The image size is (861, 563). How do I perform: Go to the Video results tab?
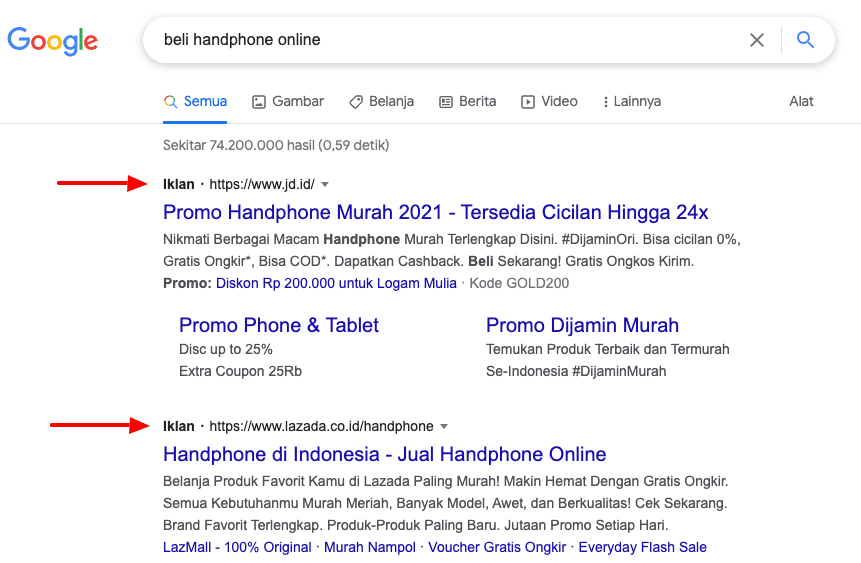(549, 101)
